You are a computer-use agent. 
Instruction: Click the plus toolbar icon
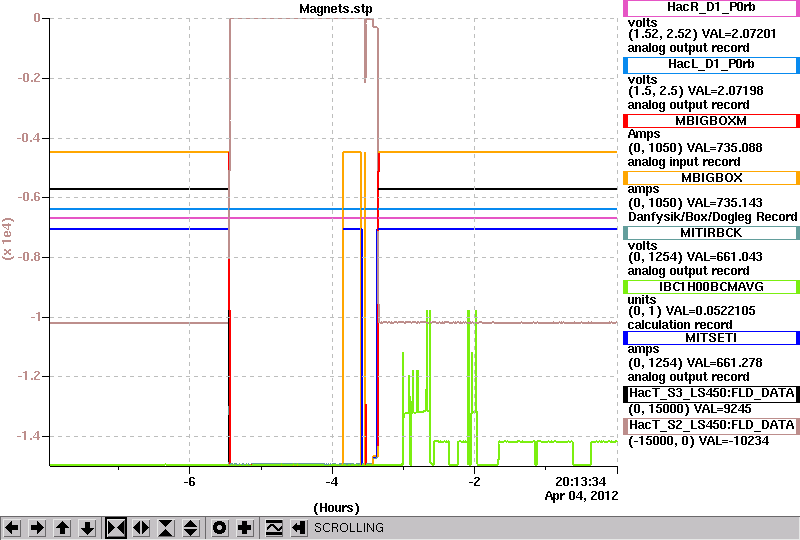[245, 528]
